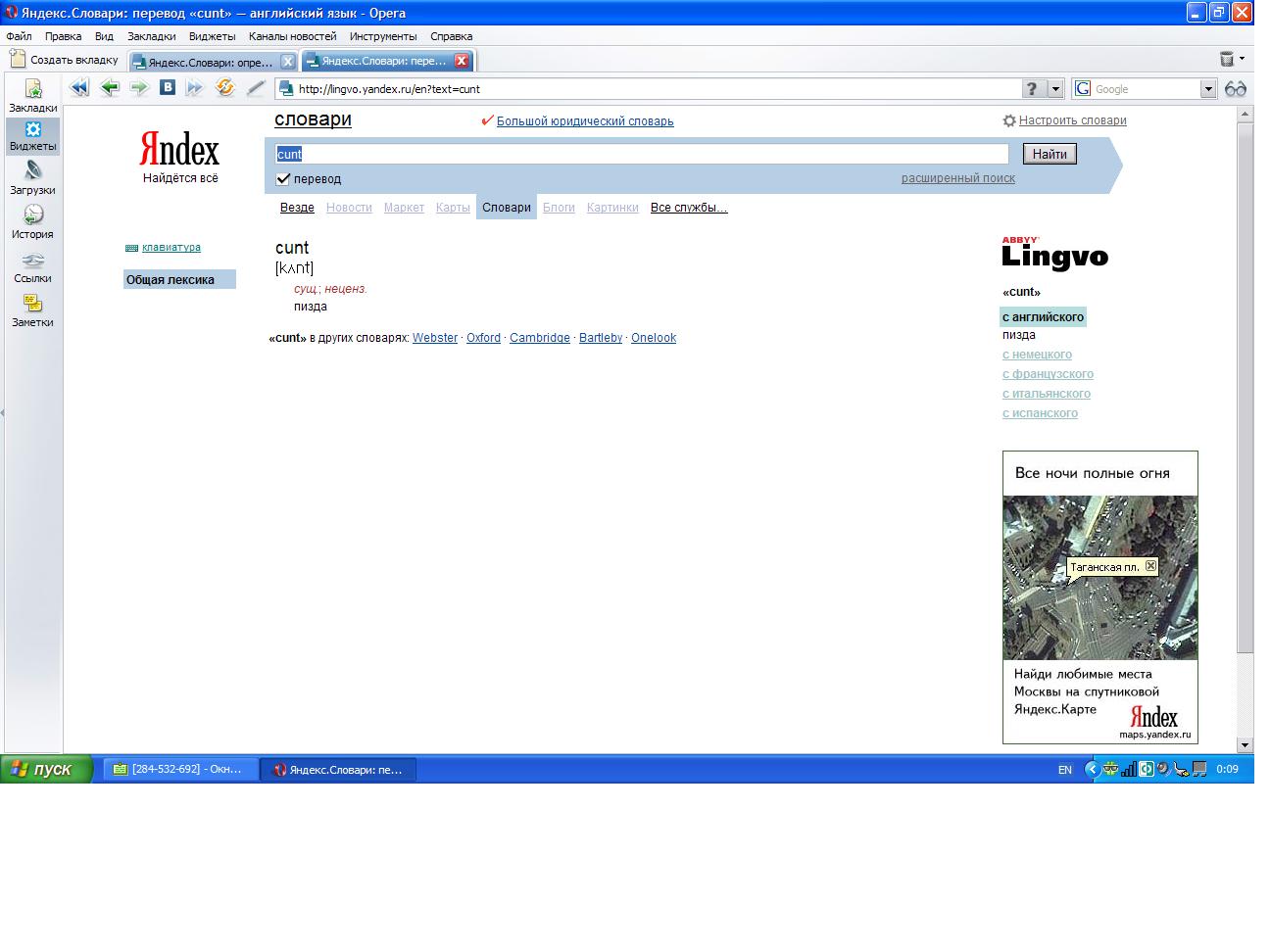
Task: Click the Yandex logo
Action: 179,150
